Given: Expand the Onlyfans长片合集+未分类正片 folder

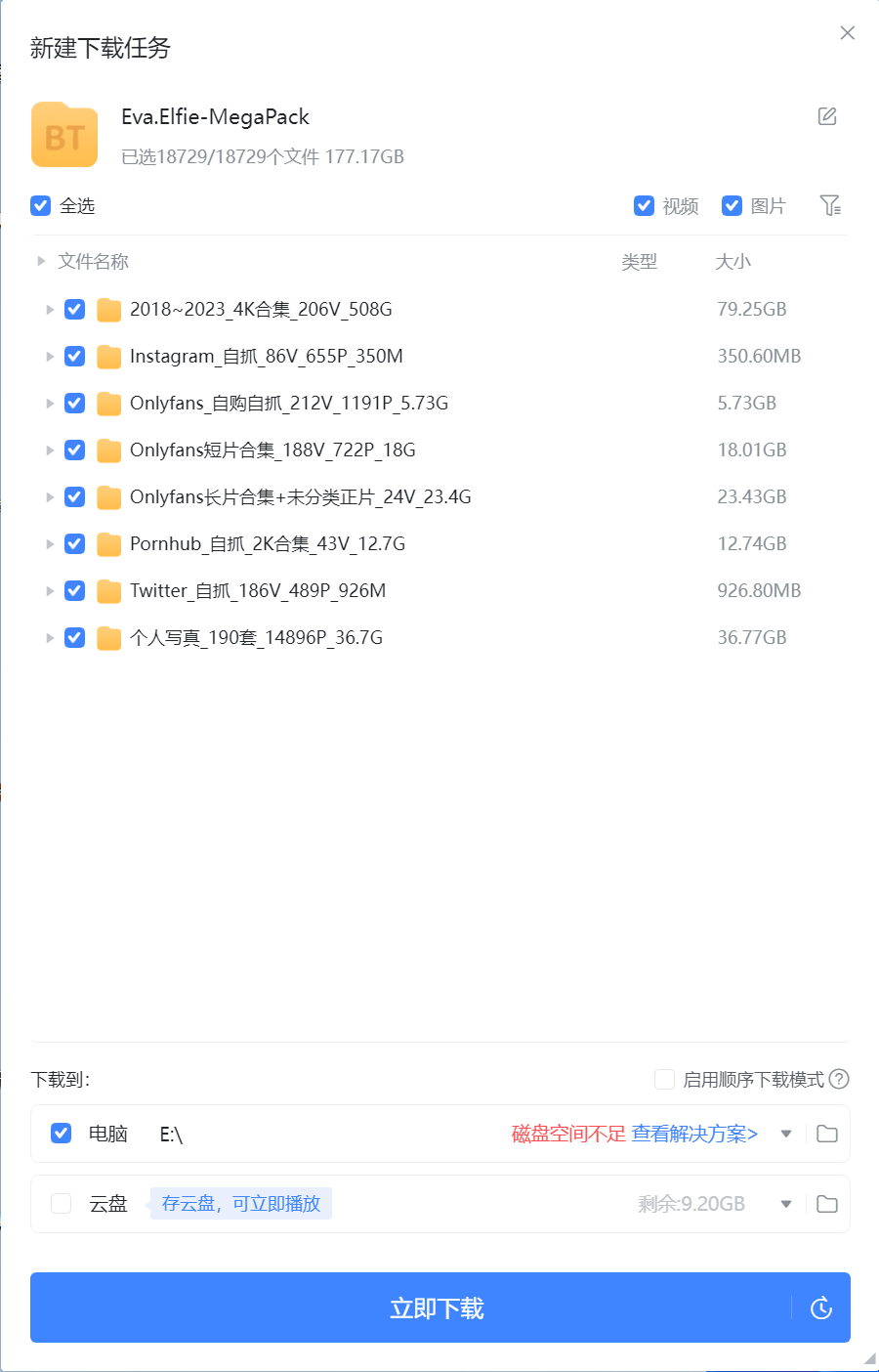Looking at the screenshot, I should tap(50, 496).
